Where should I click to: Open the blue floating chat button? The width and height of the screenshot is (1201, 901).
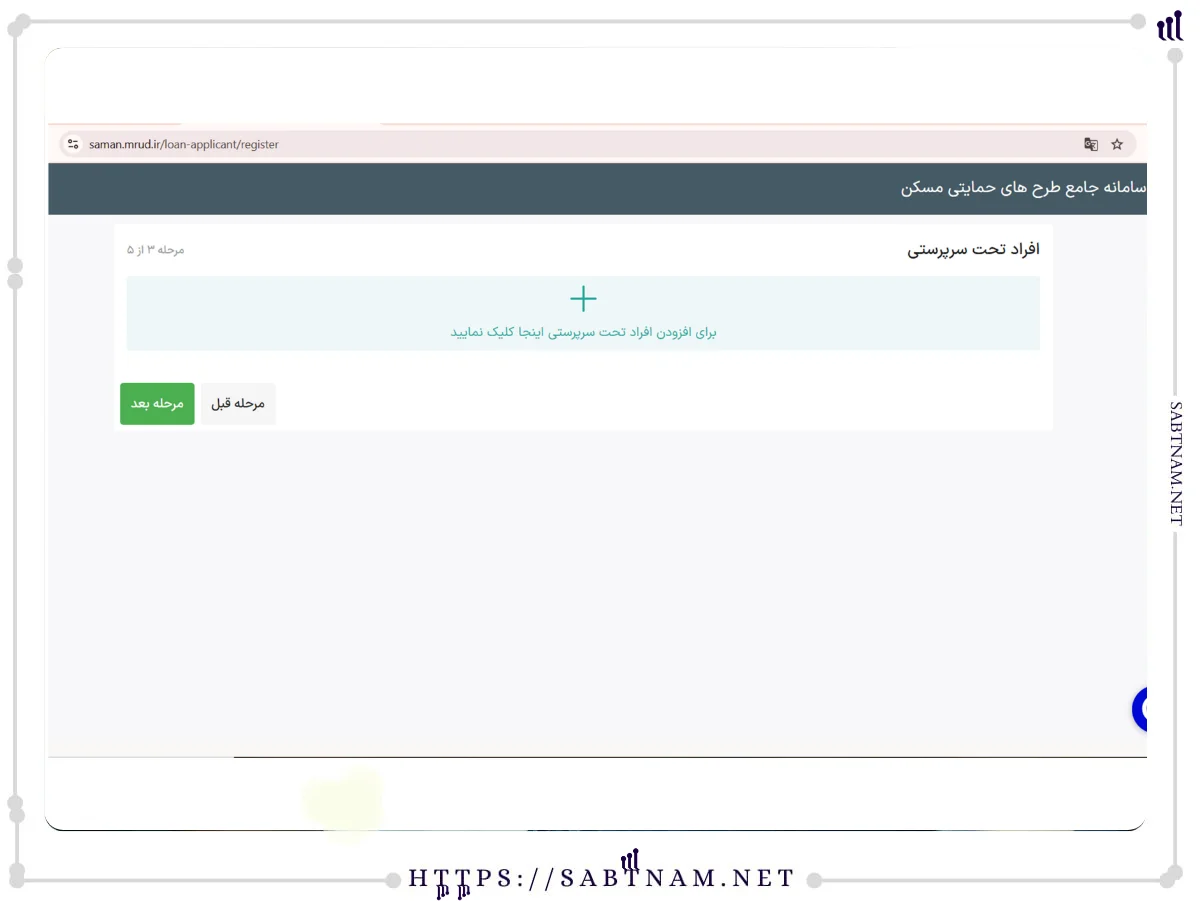coord(1140,709)
